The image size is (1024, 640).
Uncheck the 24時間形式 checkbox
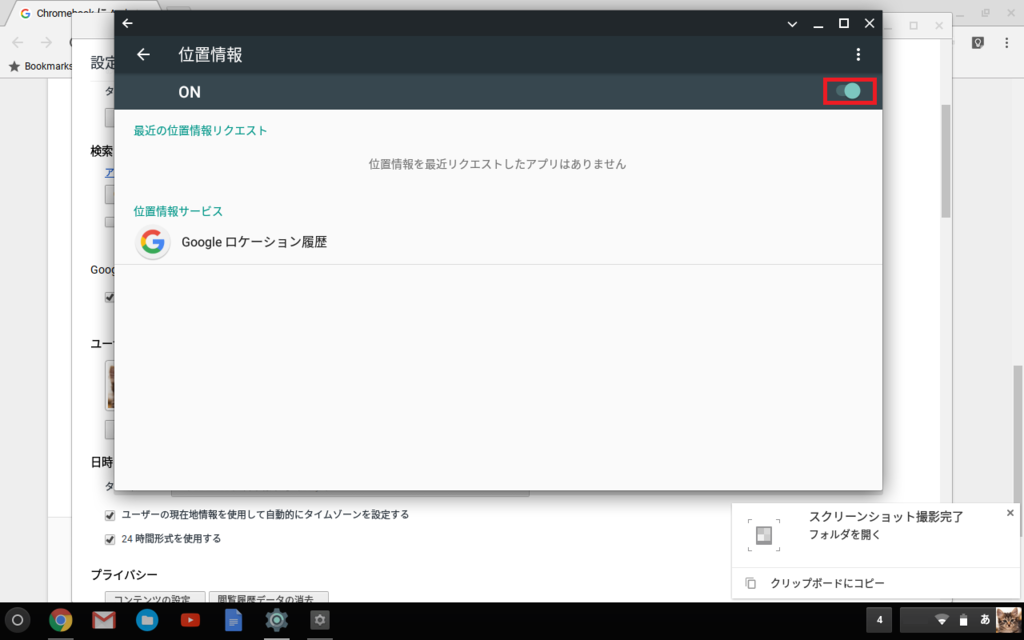[109, 538]
